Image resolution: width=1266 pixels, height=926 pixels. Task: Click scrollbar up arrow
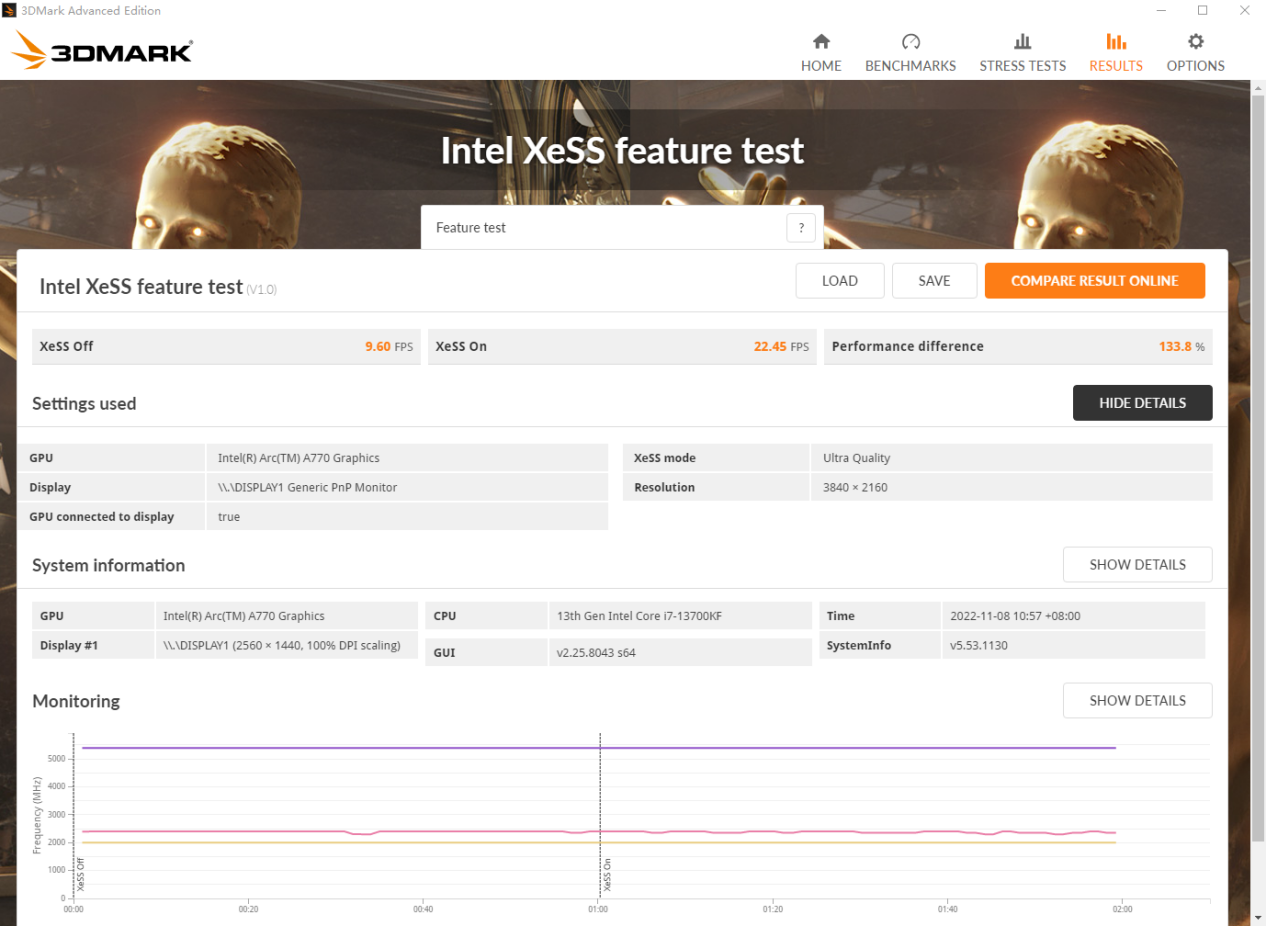point(1258,88)
